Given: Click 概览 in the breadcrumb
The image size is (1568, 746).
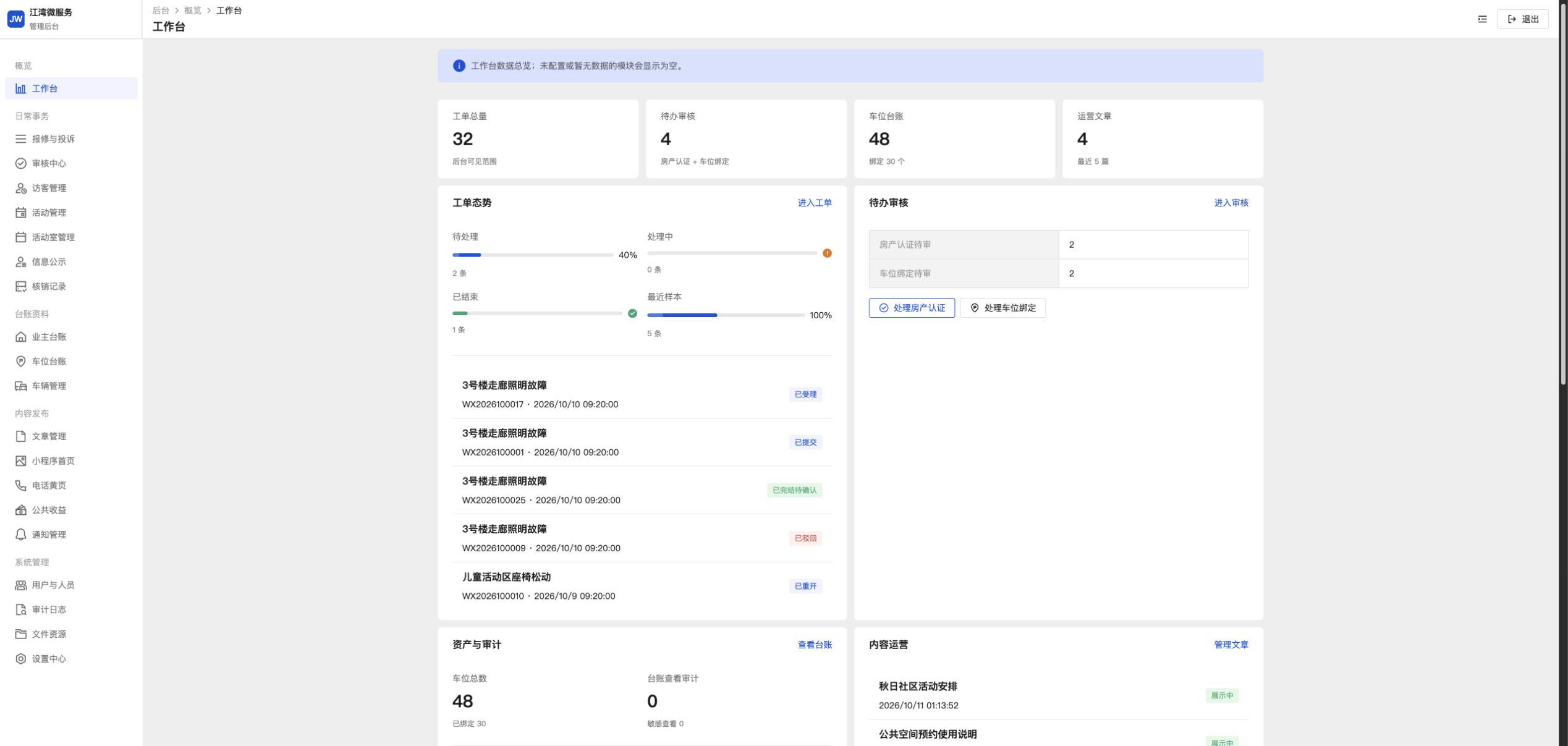Looking at the screenshot, I should point(193,11).
